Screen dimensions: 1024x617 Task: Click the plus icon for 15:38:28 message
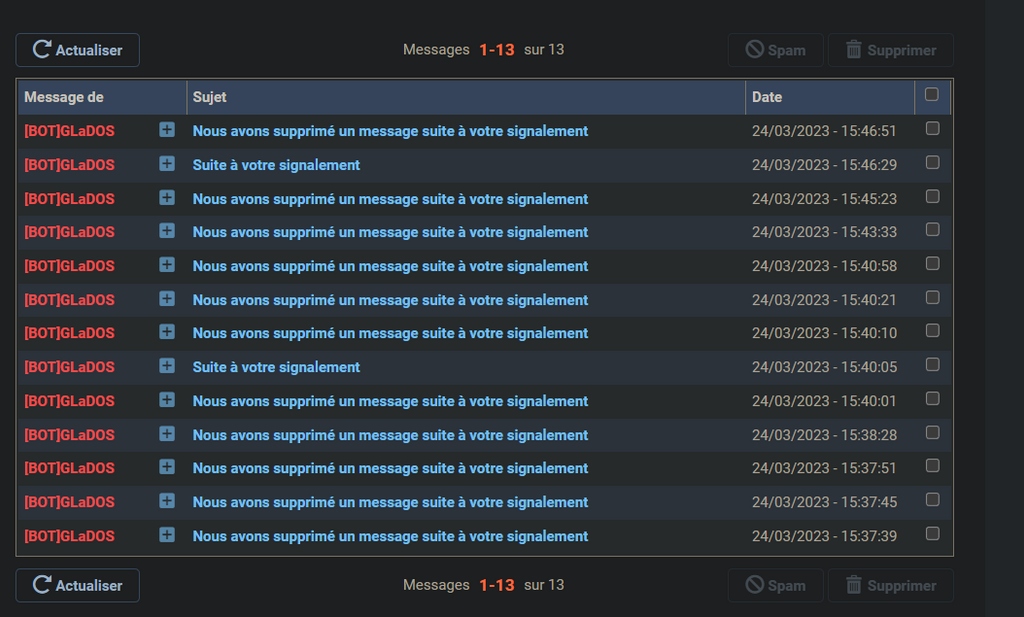[x=167, y=434]
